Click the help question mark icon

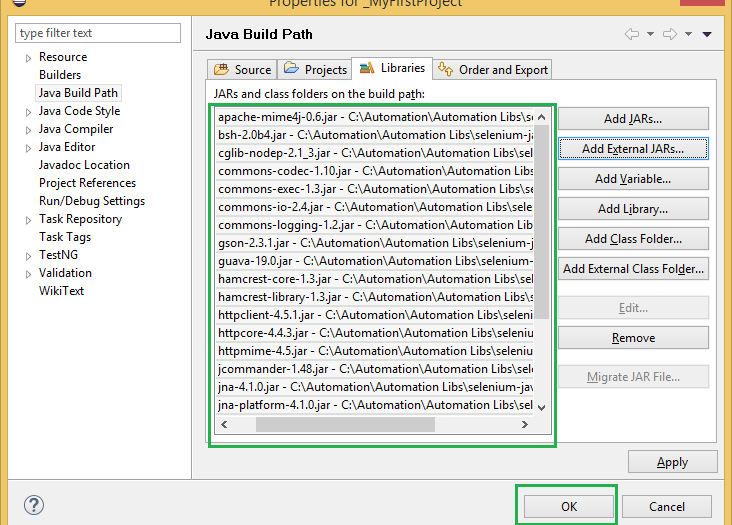point(33,505)
